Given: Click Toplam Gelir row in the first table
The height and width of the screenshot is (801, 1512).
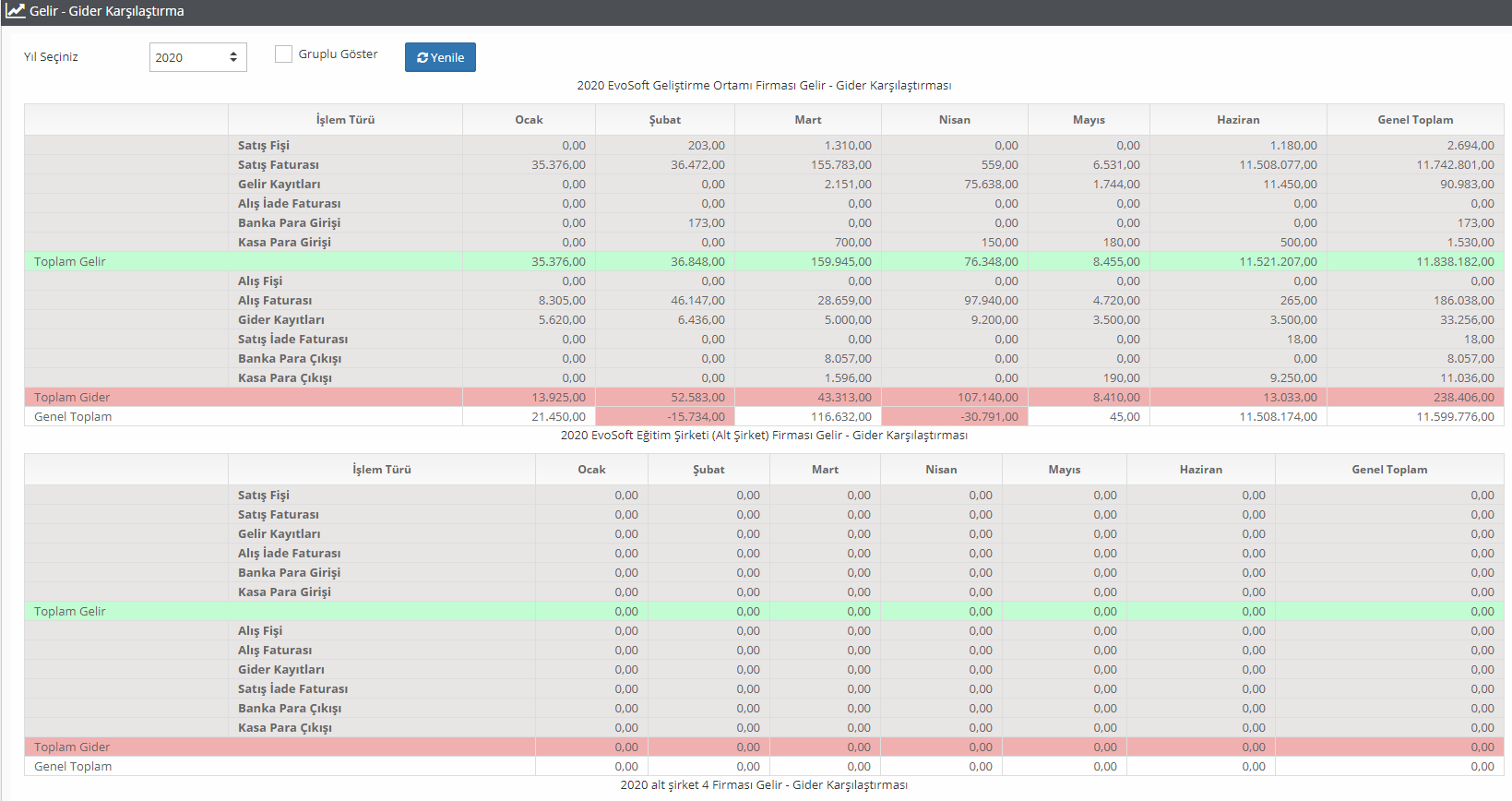Looking at the screenshot, I should [70, 262].
